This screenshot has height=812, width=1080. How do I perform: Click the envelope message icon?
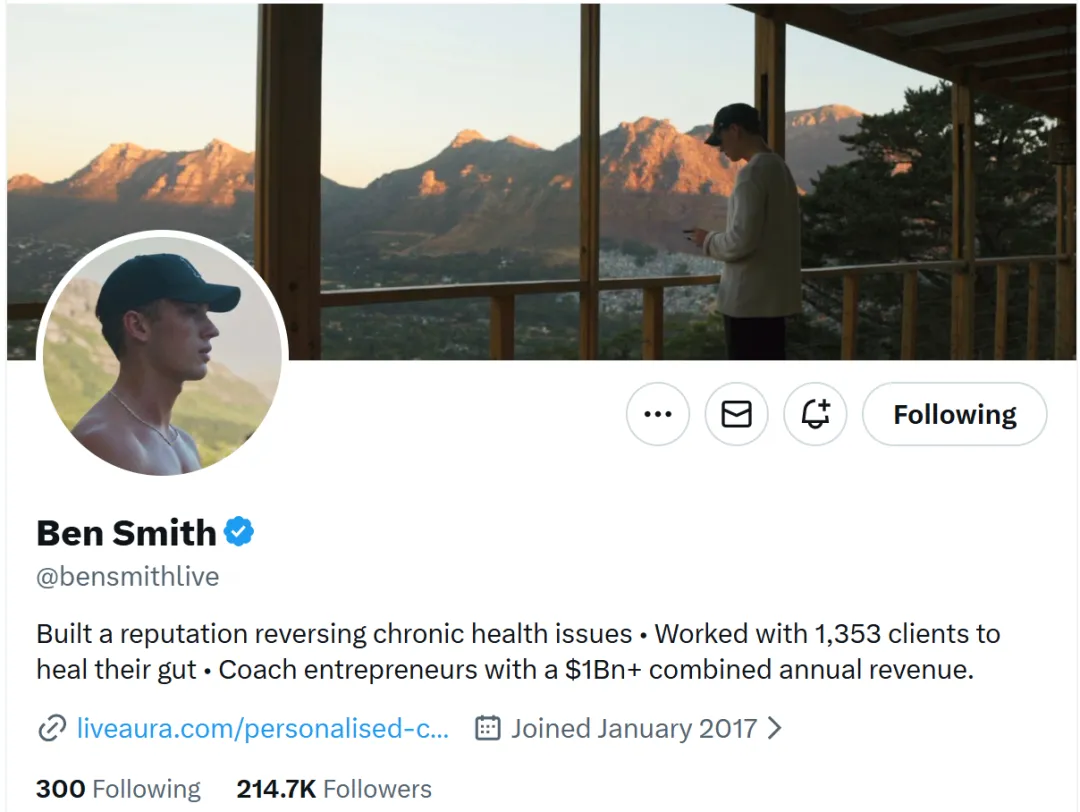[736, 414]
